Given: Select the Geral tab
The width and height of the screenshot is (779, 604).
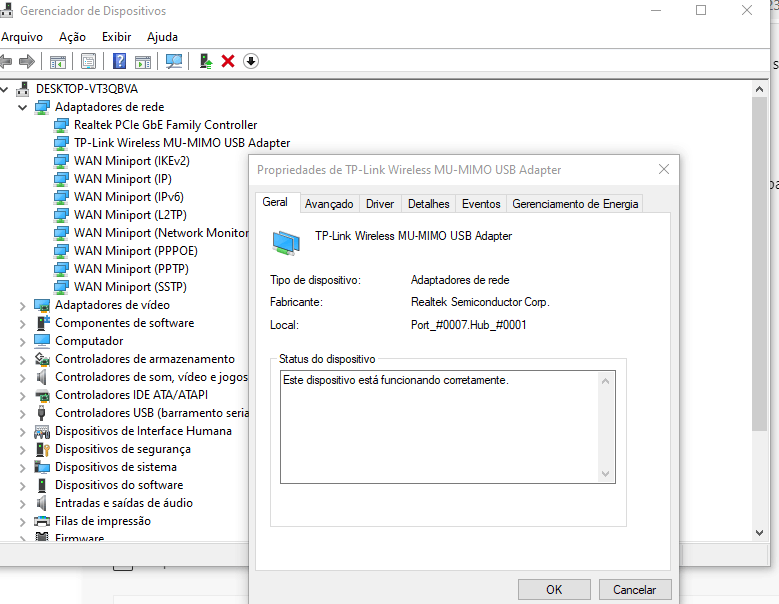Looking at the screenshot, I should pyautogui.click(x=275, y=202).
